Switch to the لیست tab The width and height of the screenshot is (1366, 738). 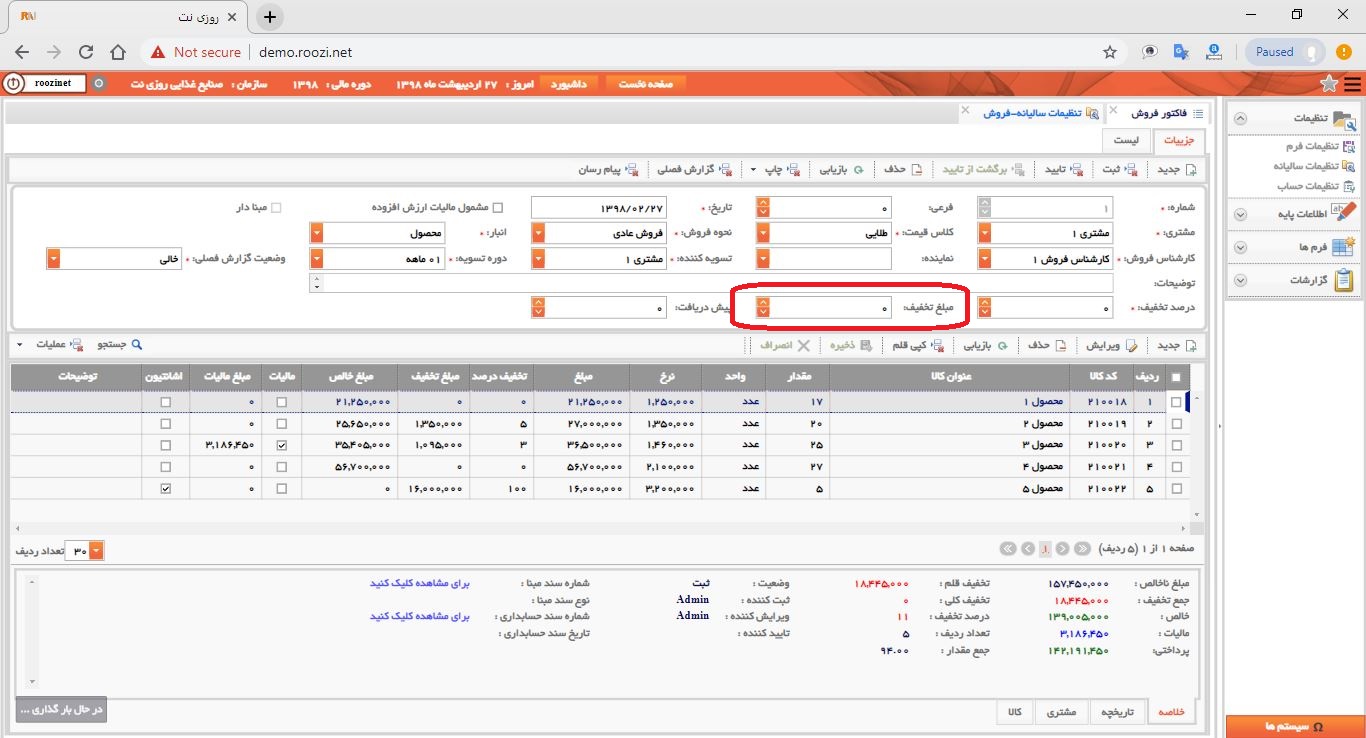pos(1126,141)
